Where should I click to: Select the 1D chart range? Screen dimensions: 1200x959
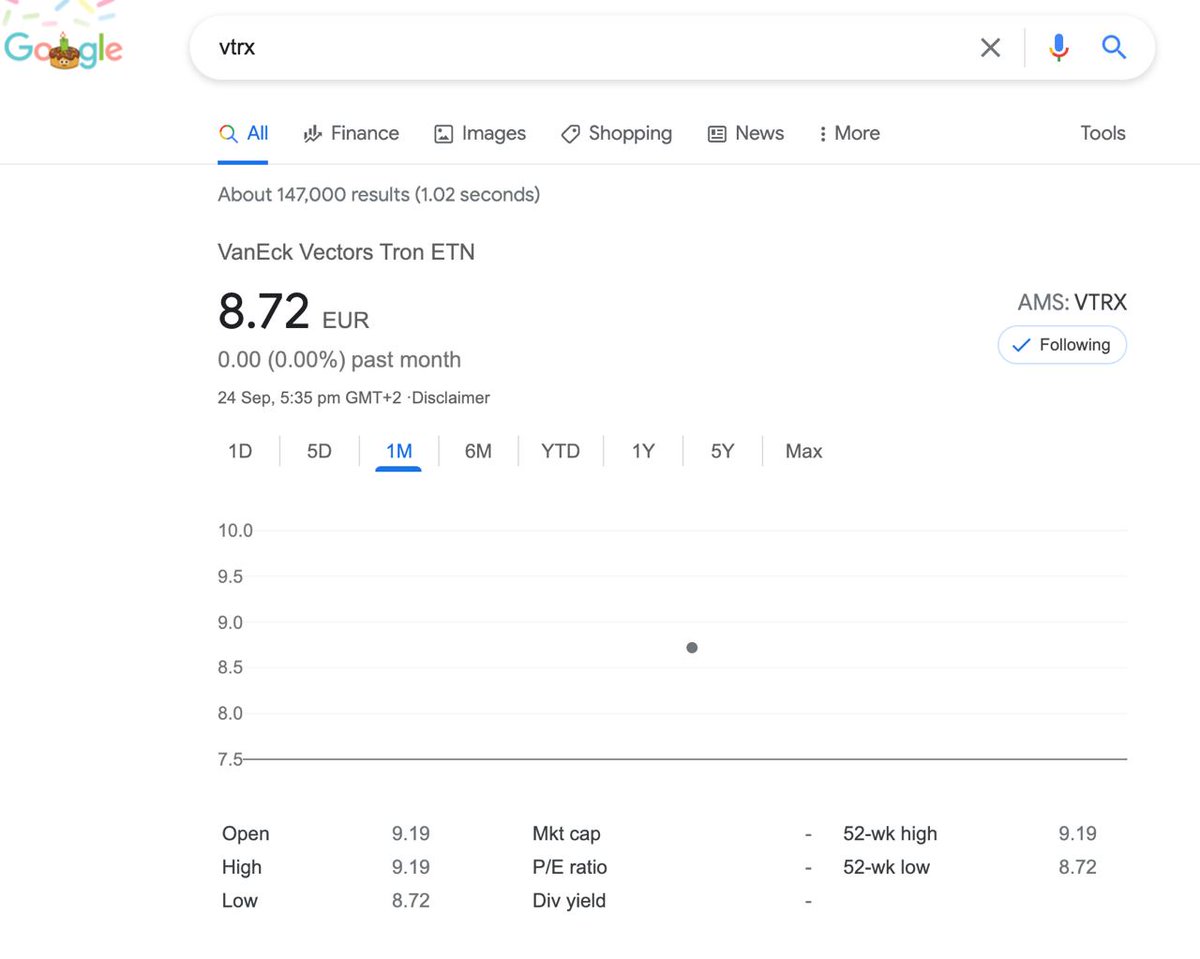coord(240,451)
